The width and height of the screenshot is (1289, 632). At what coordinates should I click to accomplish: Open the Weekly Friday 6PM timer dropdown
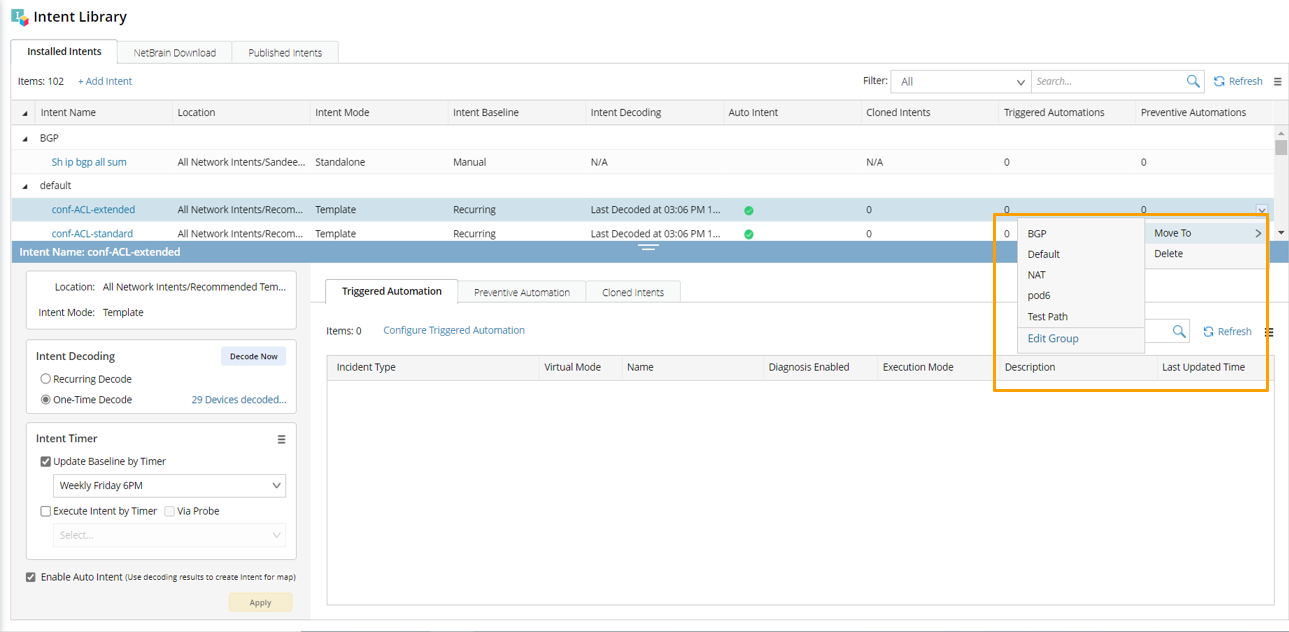click(169, 485)
